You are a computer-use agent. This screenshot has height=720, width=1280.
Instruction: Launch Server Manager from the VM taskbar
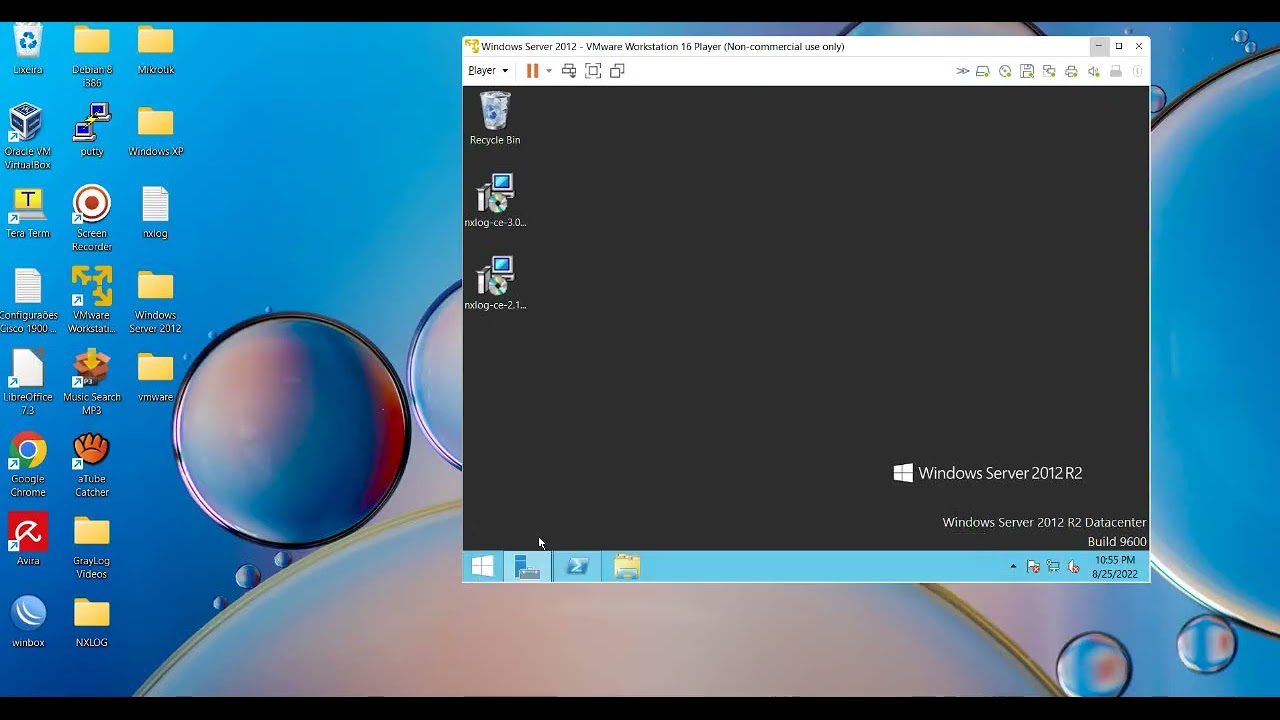(527, 567)
